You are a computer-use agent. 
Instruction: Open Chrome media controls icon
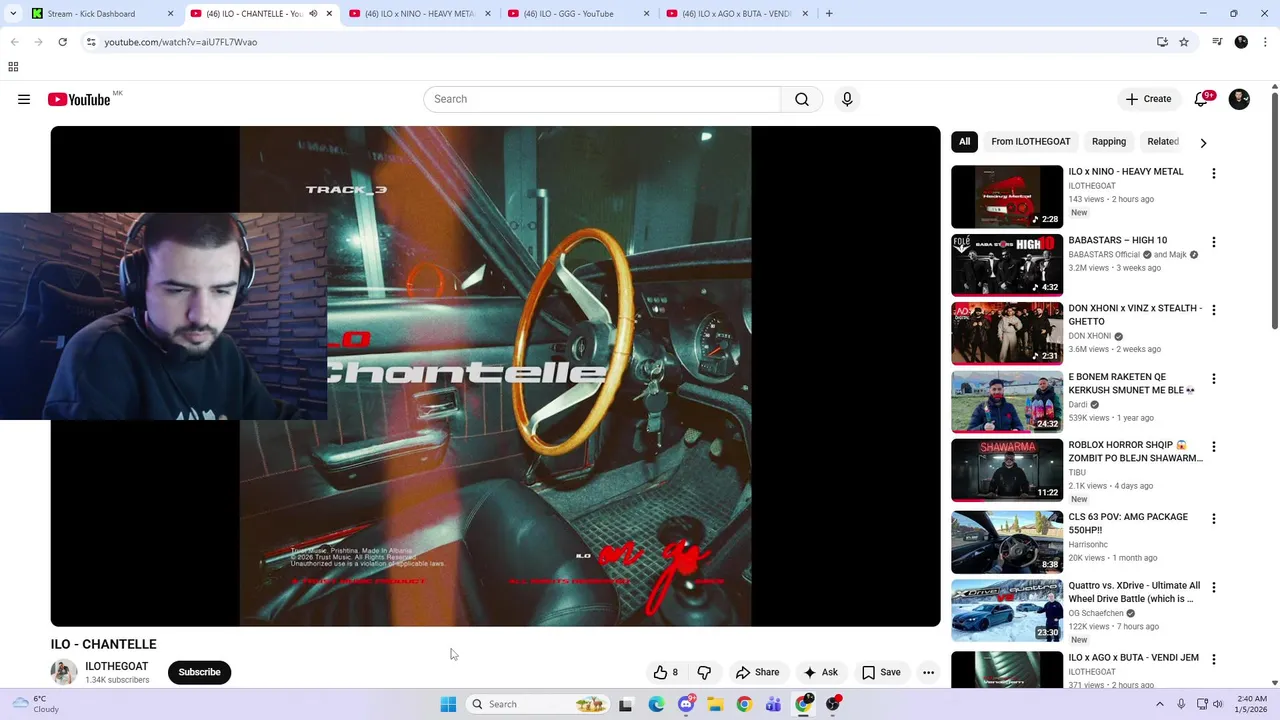(x=1217, y=42)
